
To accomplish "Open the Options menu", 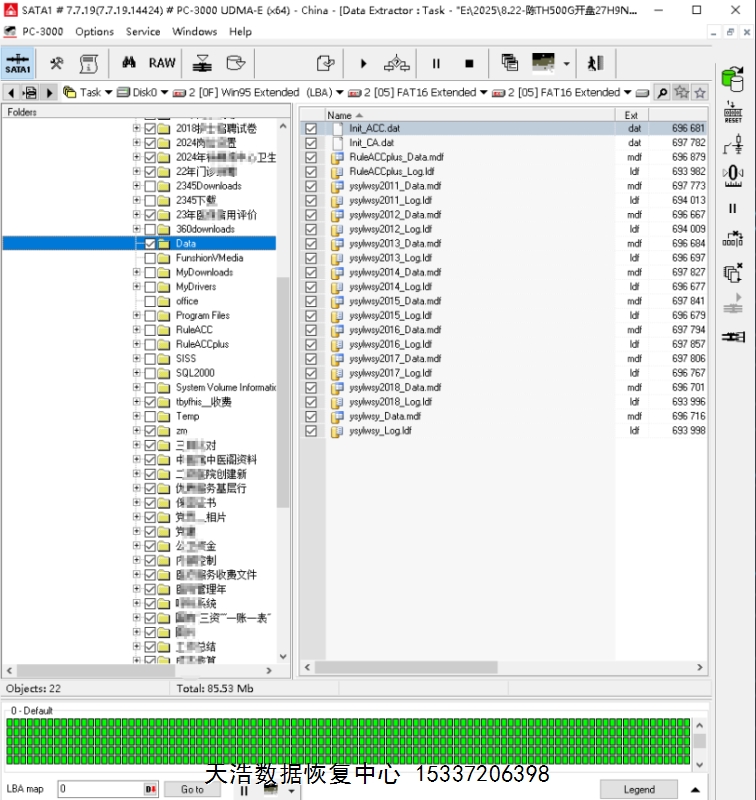I will [x=94, y=31].
